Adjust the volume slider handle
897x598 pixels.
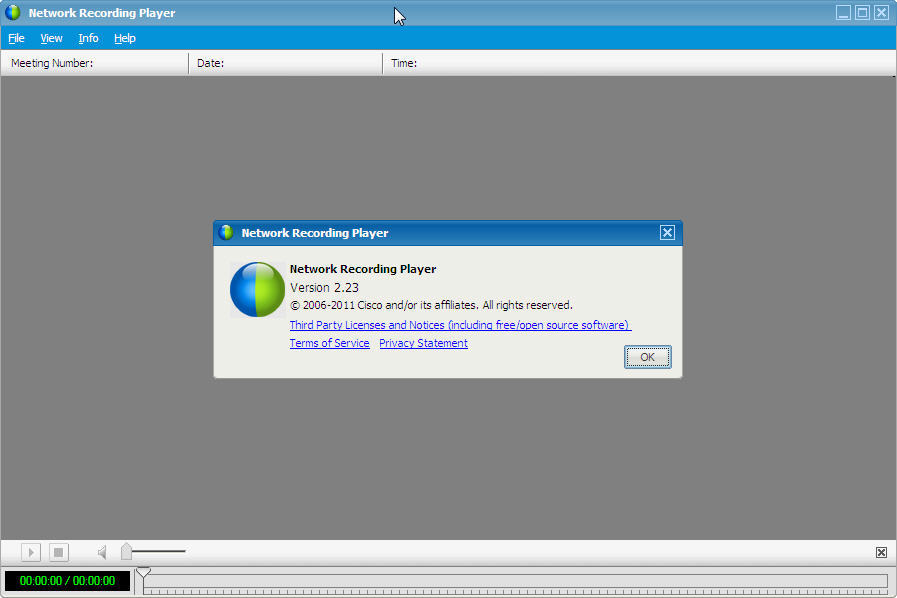pos(126,551)
